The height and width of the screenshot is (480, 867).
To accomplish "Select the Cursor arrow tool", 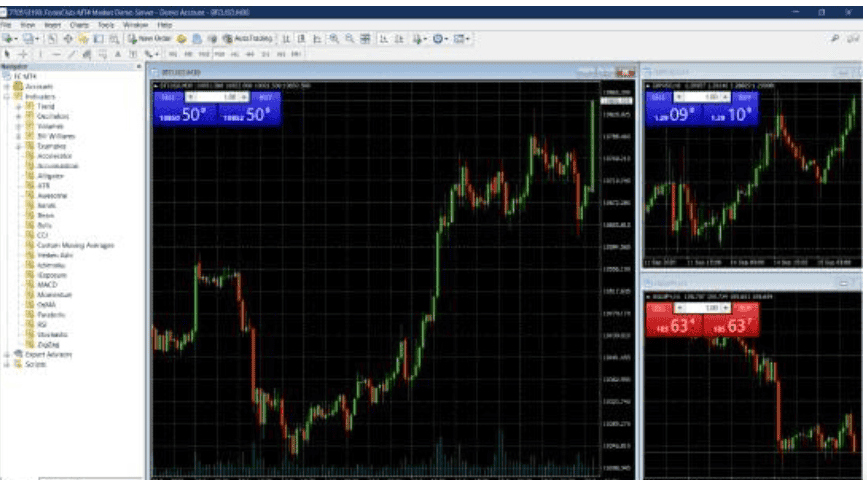I will coord(7,54).
